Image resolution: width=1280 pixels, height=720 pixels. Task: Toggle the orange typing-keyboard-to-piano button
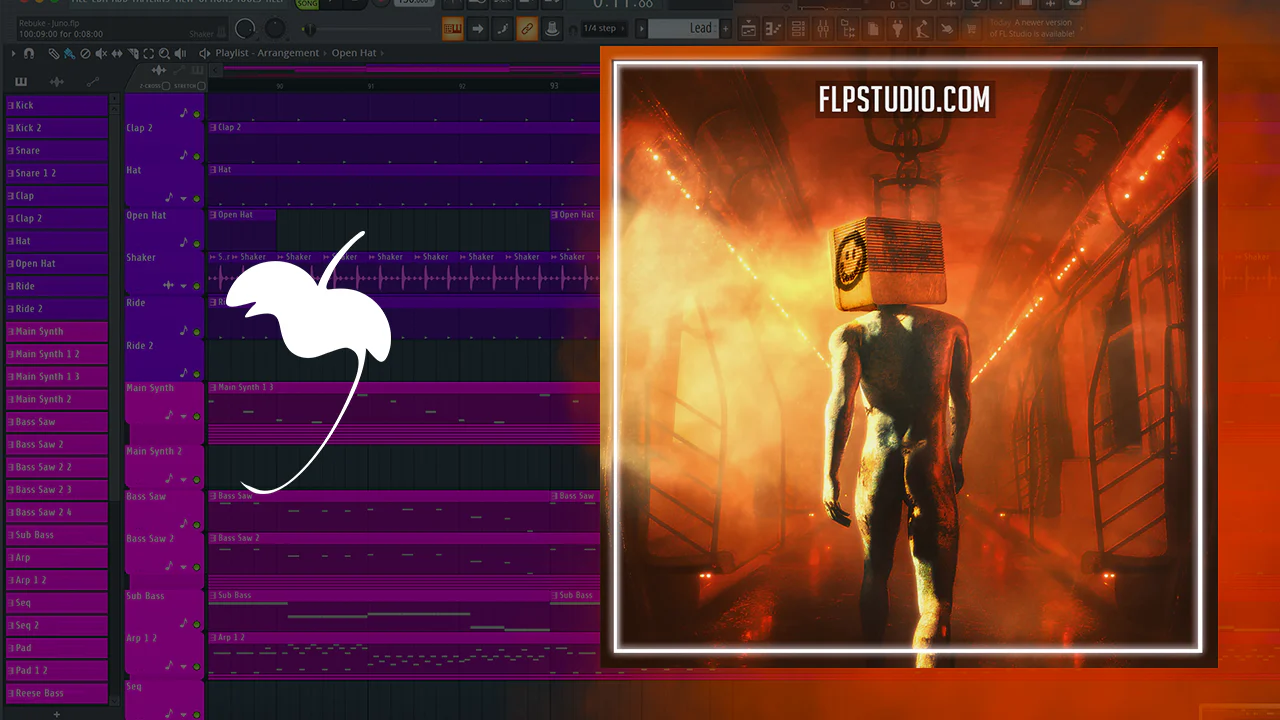click(452, 28)
